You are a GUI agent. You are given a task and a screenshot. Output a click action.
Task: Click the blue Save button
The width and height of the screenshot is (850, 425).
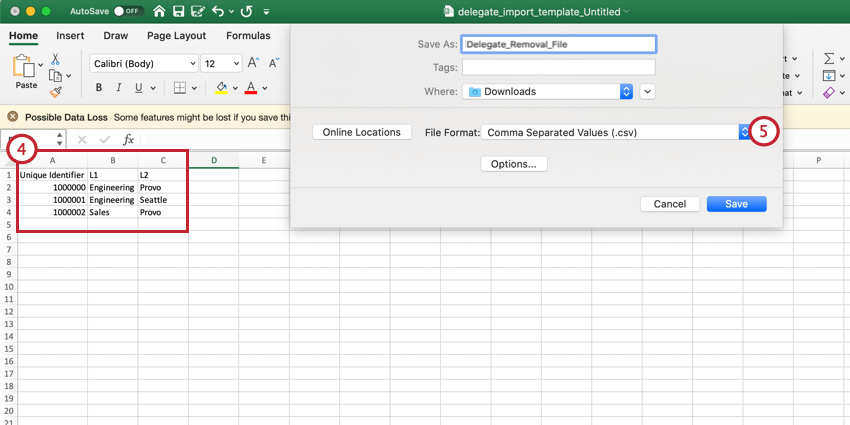click(736, 204)
